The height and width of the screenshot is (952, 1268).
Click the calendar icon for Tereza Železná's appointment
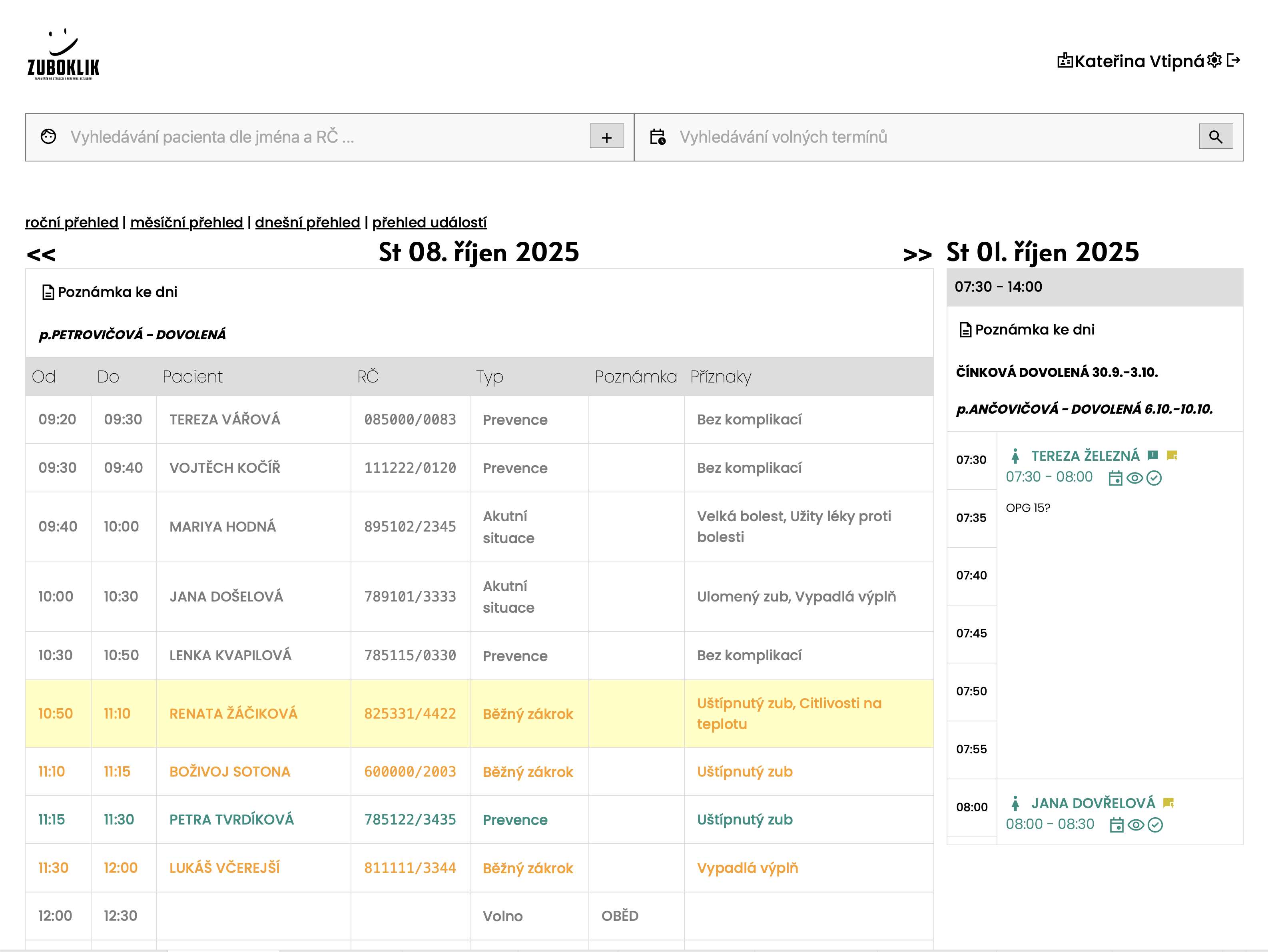coord(1115,478)
